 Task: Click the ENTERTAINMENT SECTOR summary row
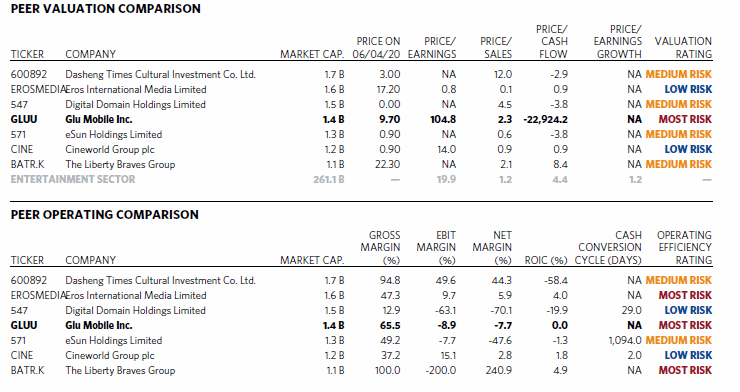pos(361,179)
